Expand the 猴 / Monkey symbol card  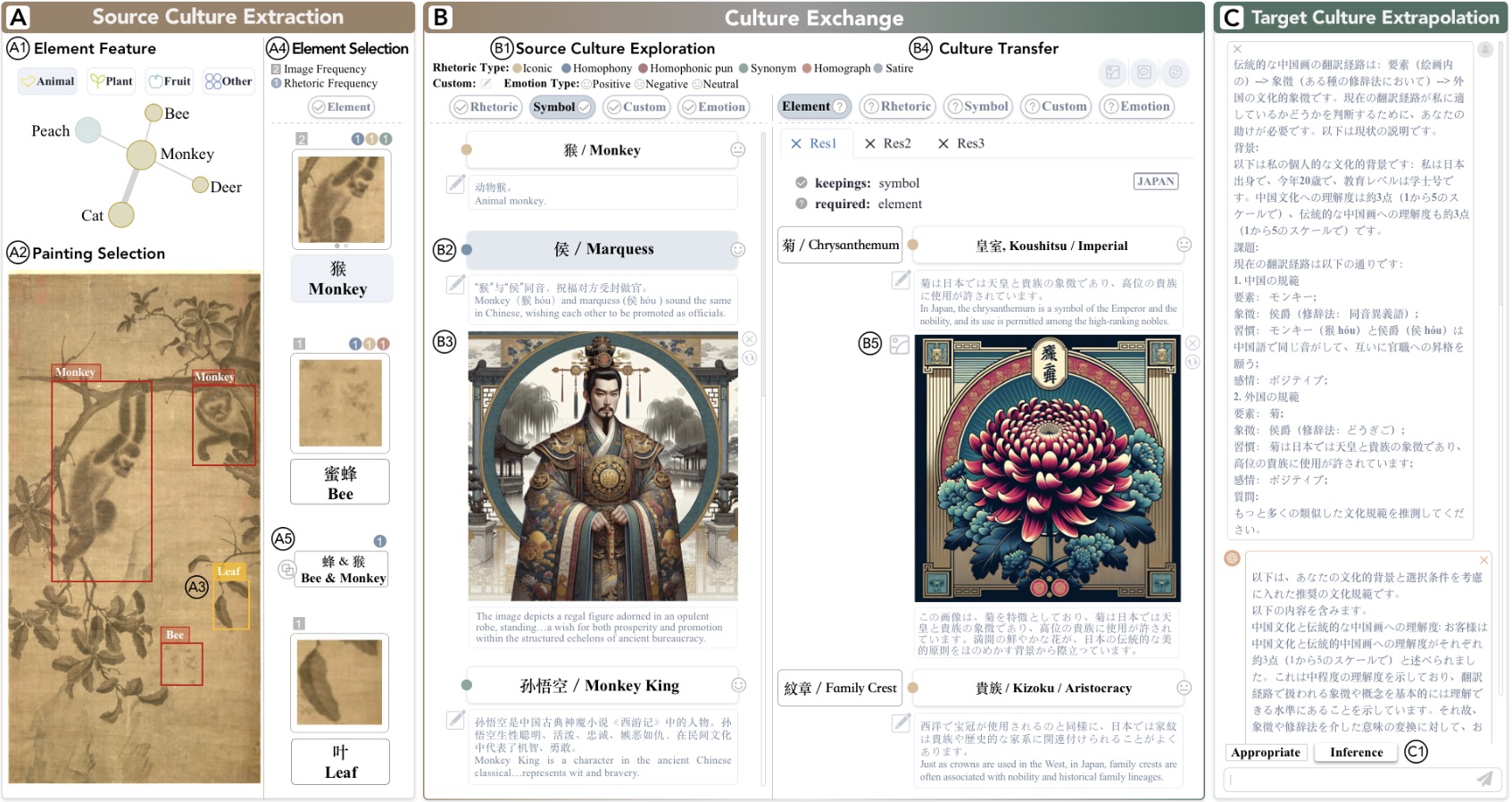[602, 150]
